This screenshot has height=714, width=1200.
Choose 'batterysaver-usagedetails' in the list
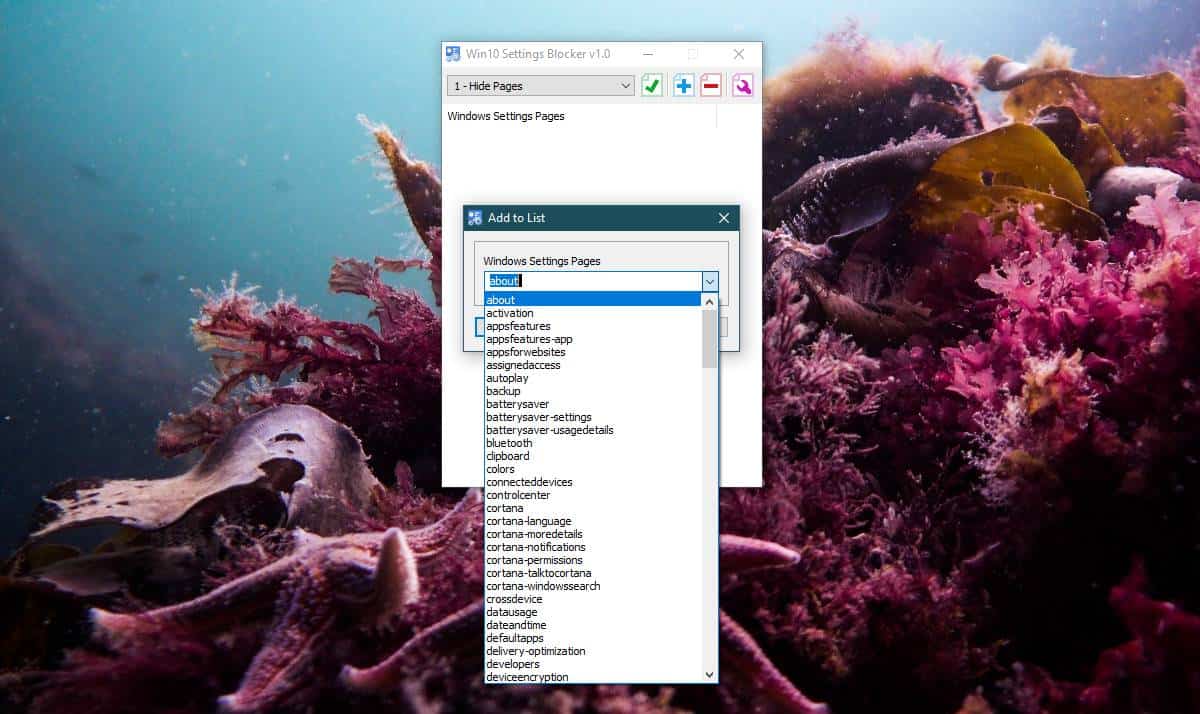point(593,430)
